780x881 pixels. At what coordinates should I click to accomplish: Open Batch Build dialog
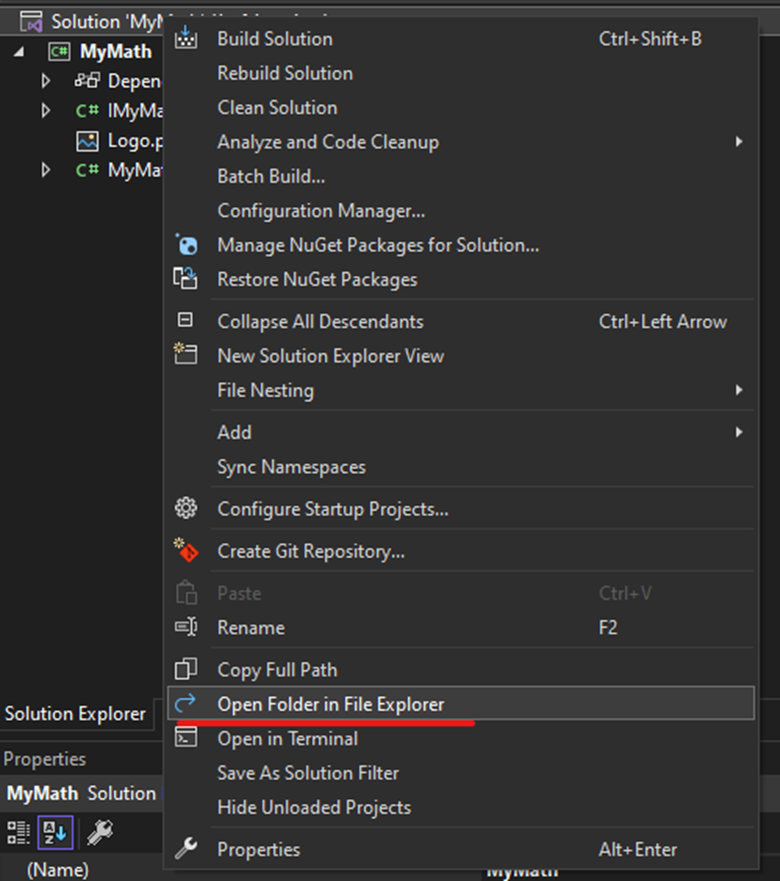point(461,176)
